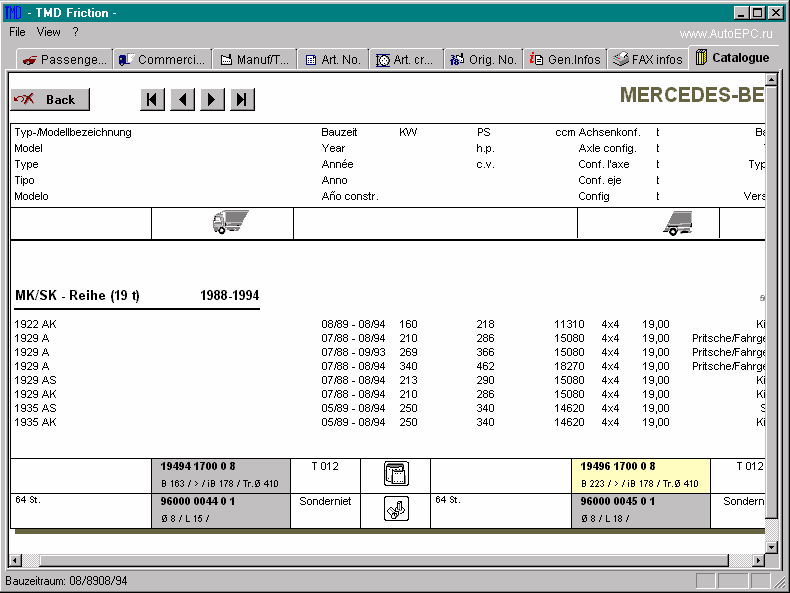The image size is (790, 593).
Task: Select rivet article 96000 0044 0 1
Action: click(221, 510)
